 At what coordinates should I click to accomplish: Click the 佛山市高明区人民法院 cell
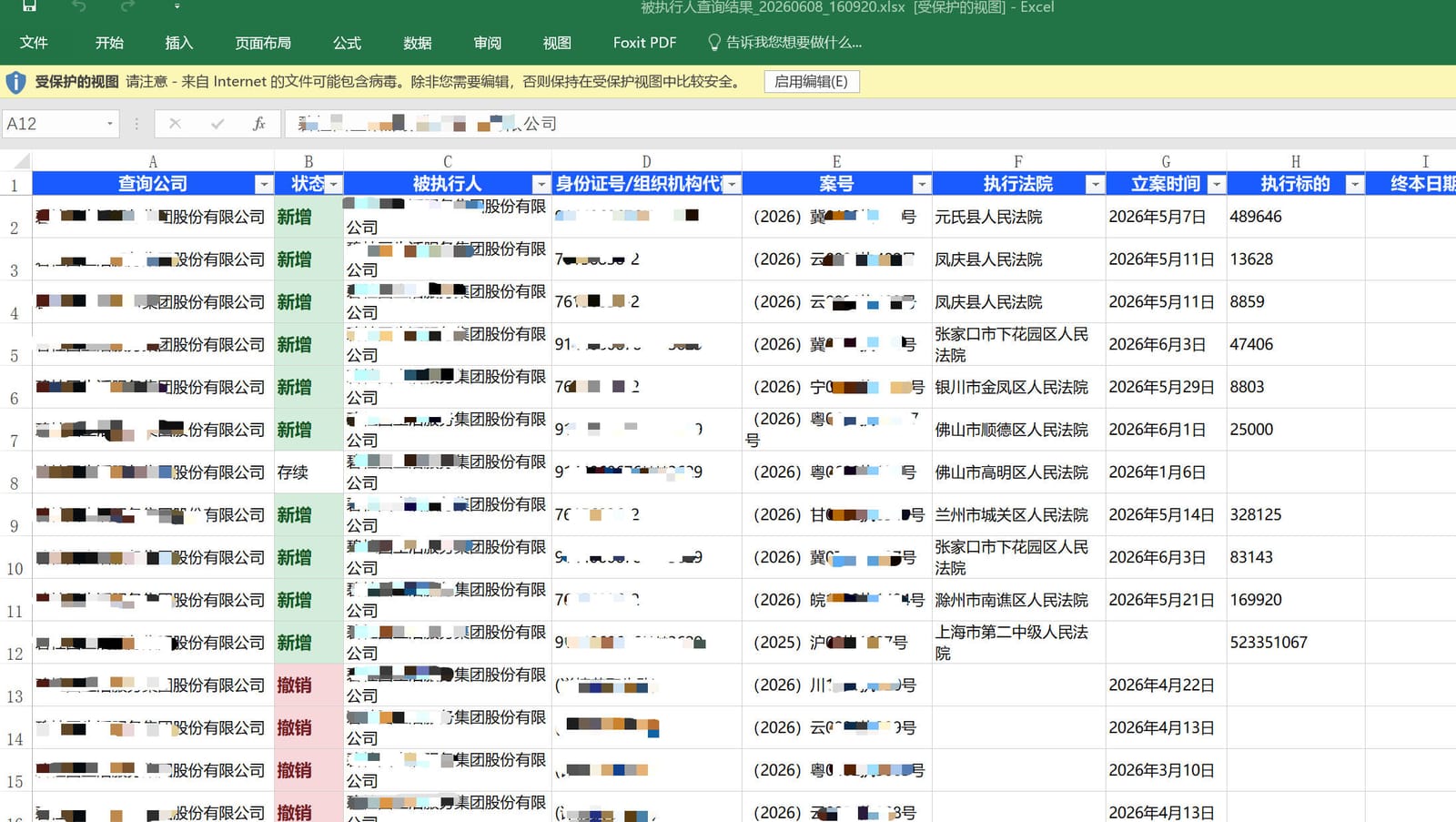click(1018, 472)
